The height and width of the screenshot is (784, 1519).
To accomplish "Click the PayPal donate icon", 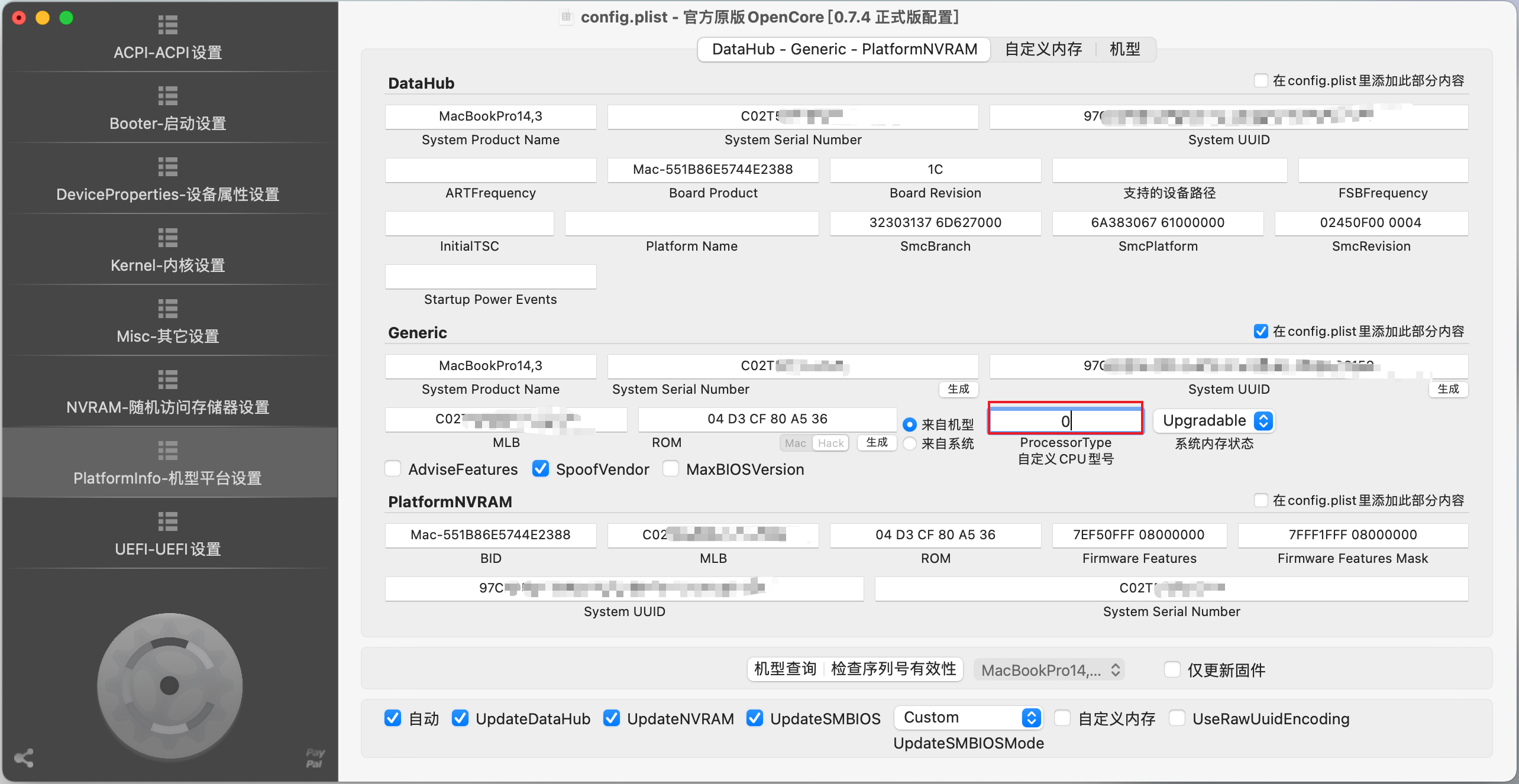I will 315,758.
